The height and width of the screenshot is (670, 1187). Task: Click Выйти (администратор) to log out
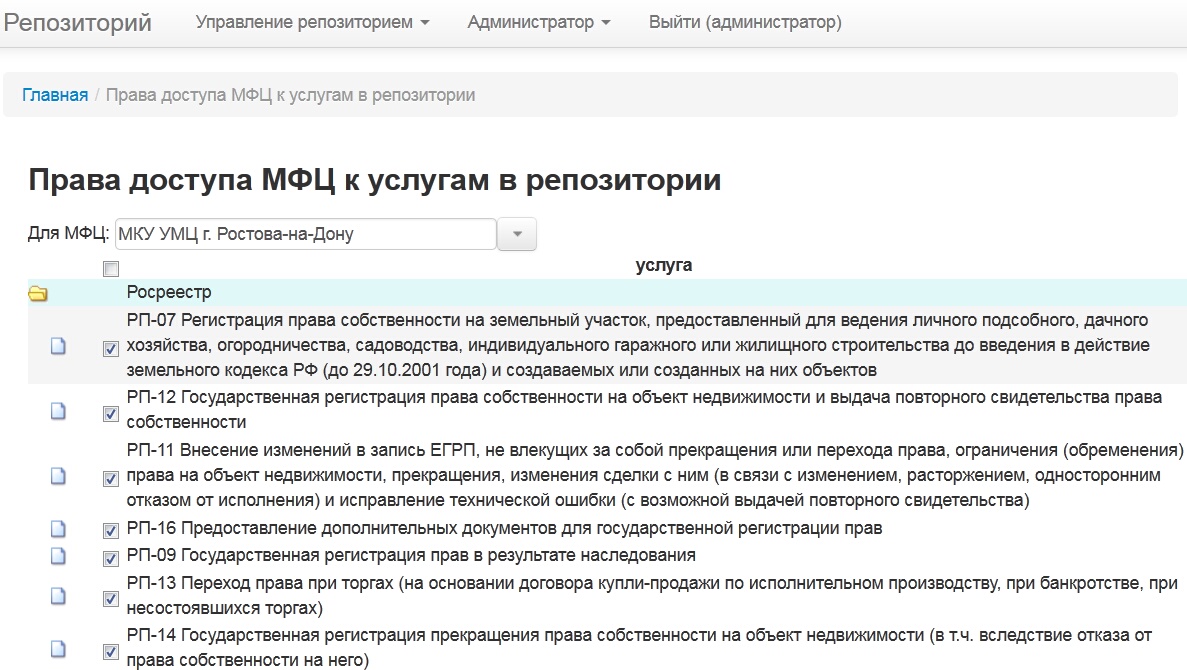click(745, 22)
